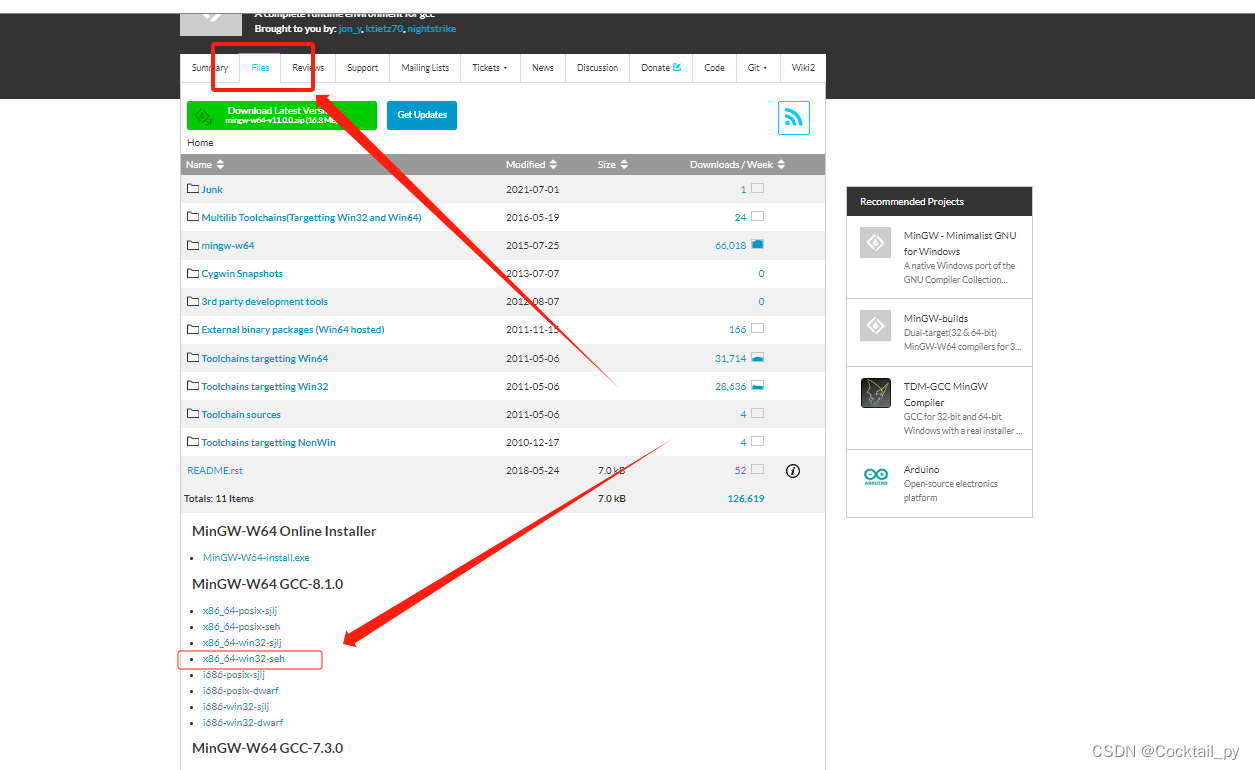
Task: Open the RSS feed icon
Action: 794,118
